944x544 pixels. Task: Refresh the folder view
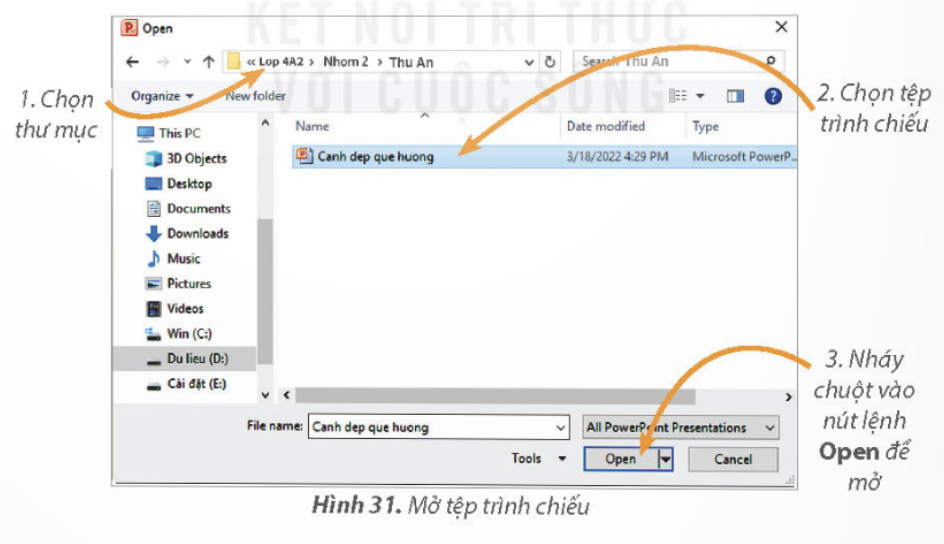coord(550,62)
